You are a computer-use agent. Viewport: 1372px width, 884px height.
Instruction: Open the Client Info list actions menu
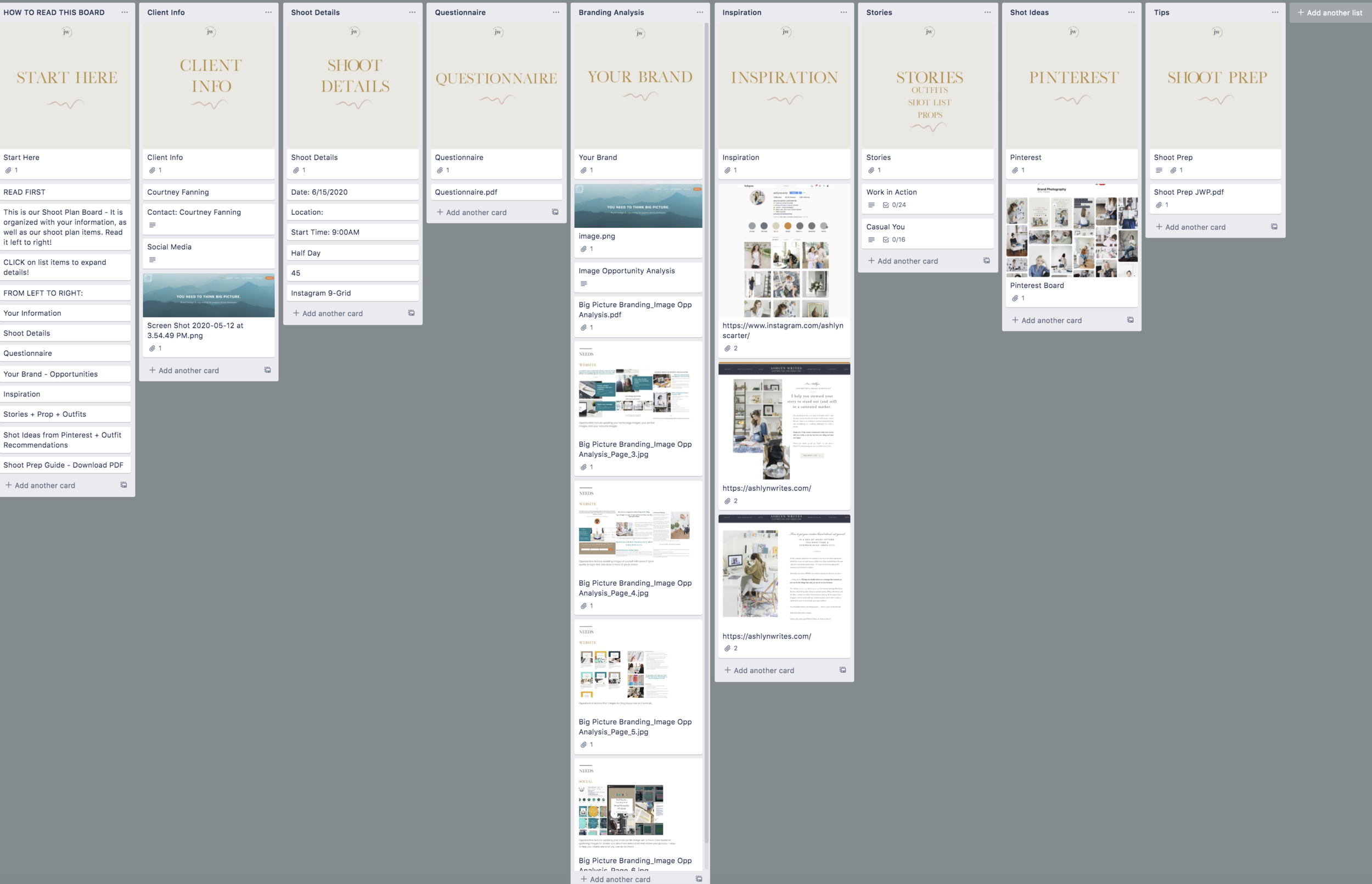pos(268,12)
